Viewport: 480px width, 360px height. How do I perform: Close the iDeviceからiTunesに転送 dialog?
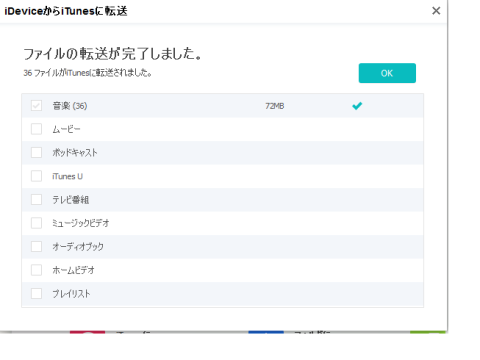[x=436, y=11]
